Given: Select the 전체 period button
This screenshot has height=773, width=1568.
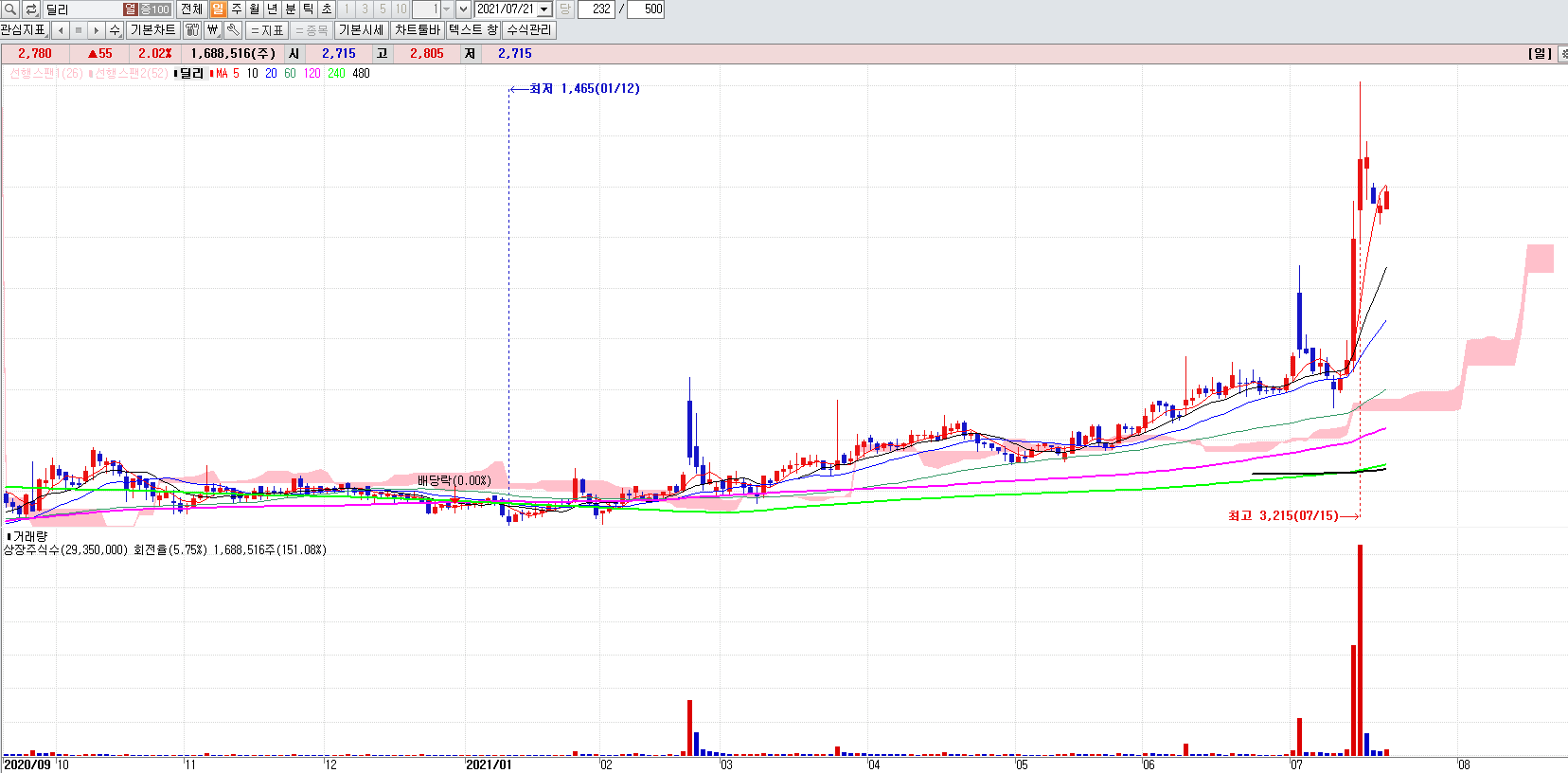Looking at the screenshot, I should pos(191,9).
